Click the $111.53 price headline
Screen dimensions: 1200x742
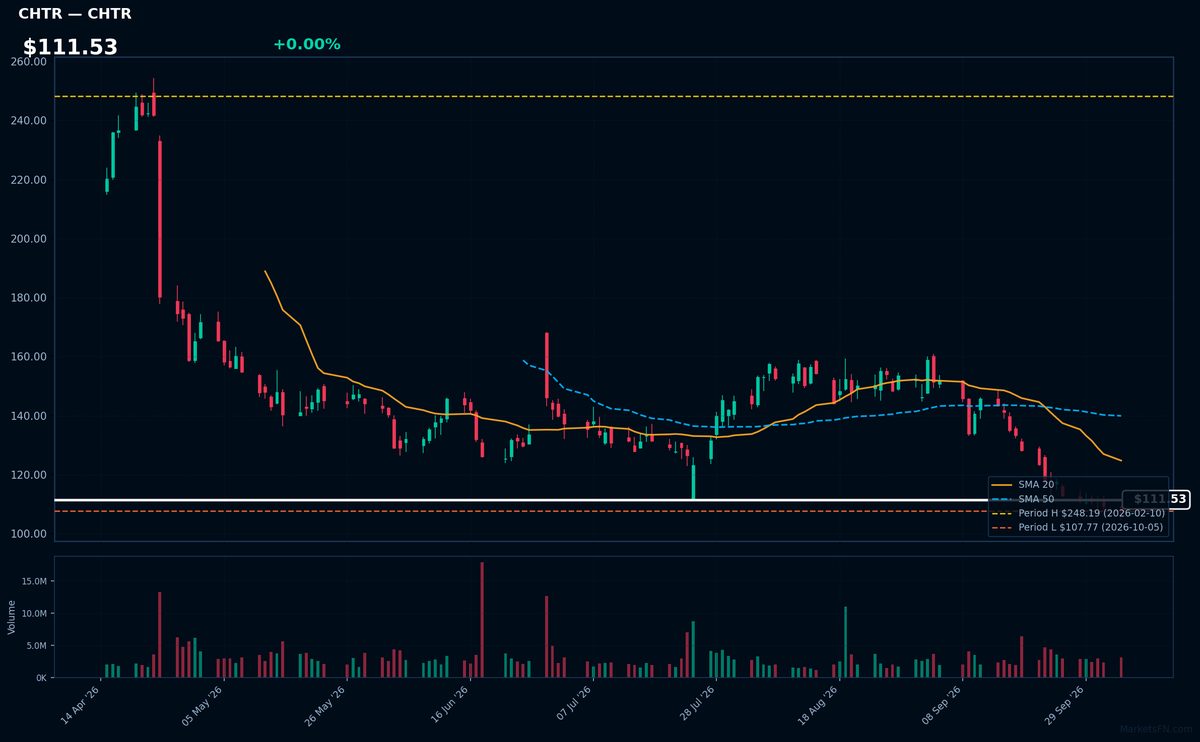coord(70,47)
